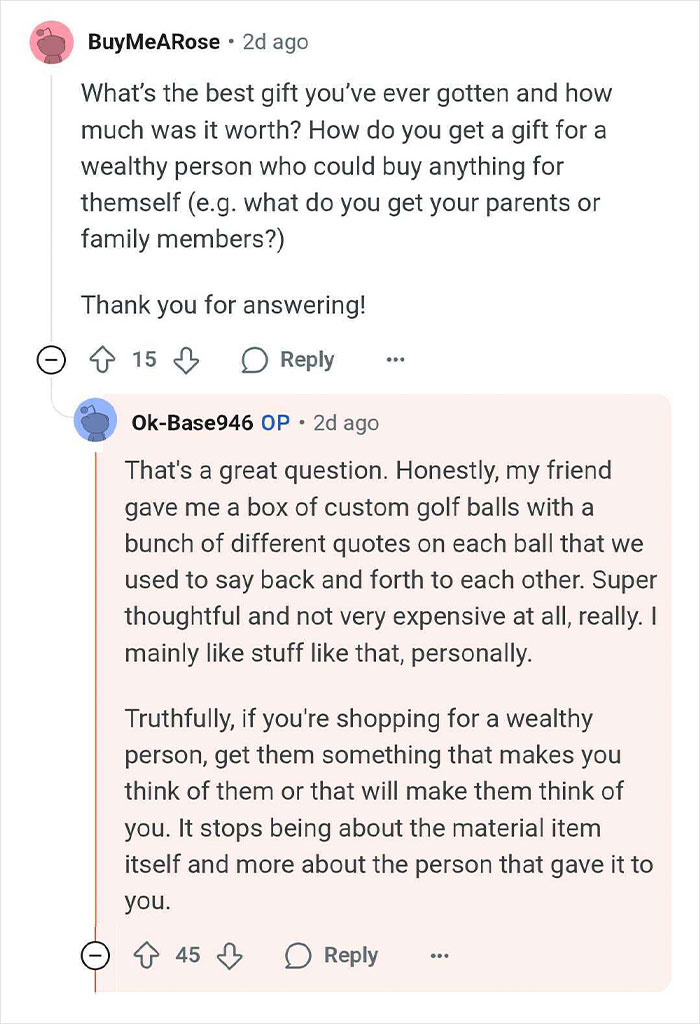Click the vote count 45 on the reply

[x=188, y=955]
